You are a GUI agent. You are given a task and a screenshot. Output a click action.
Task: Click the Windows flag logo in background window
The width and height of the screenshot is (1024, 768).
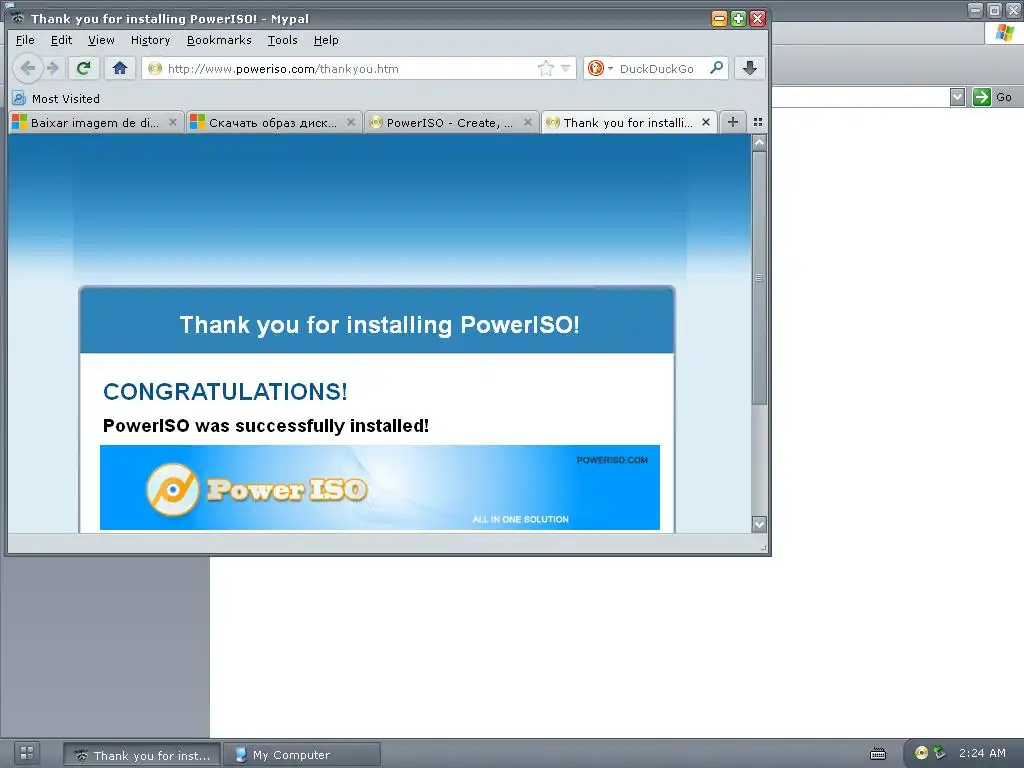click(x=1004, y=33)
